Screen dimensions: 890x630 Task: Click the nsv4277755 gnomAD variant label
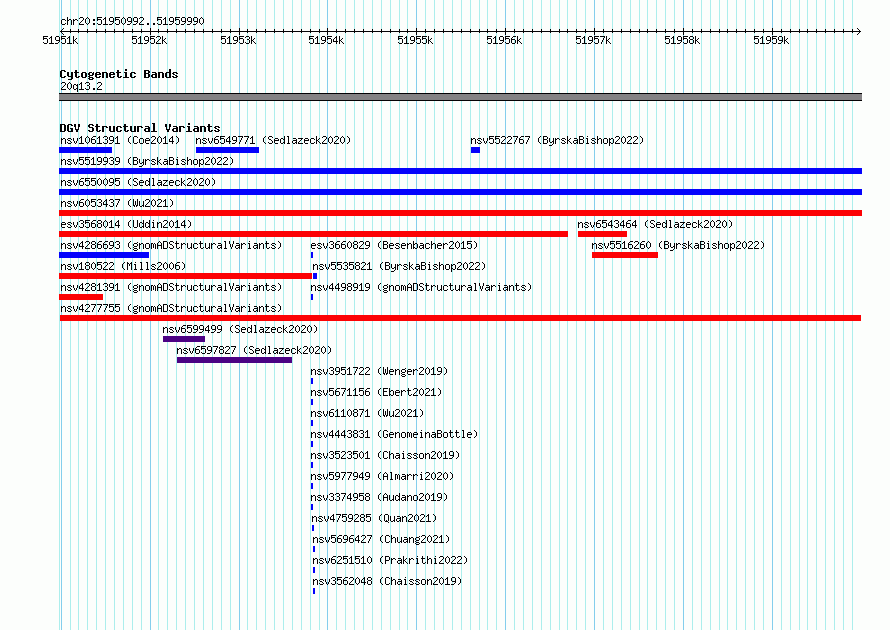[x=171, y=308]
